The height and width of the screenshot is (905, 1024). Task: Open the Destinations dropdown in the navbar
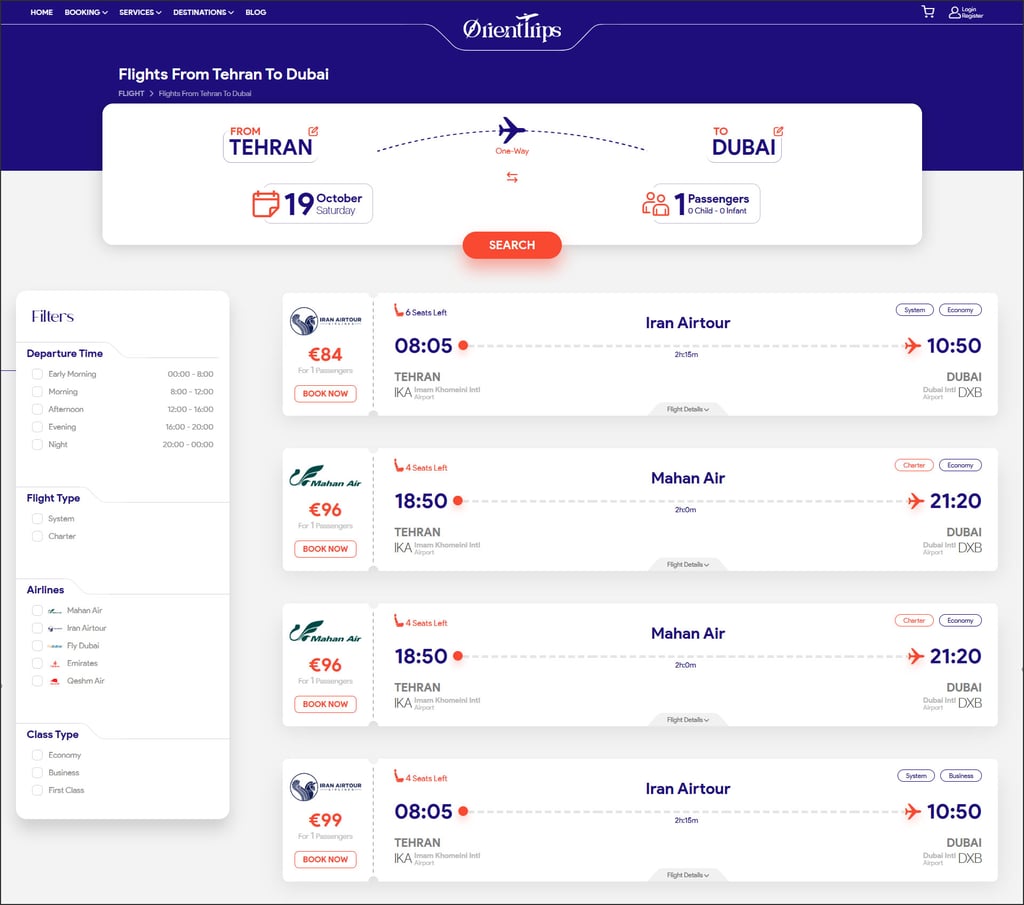(203, 13)
